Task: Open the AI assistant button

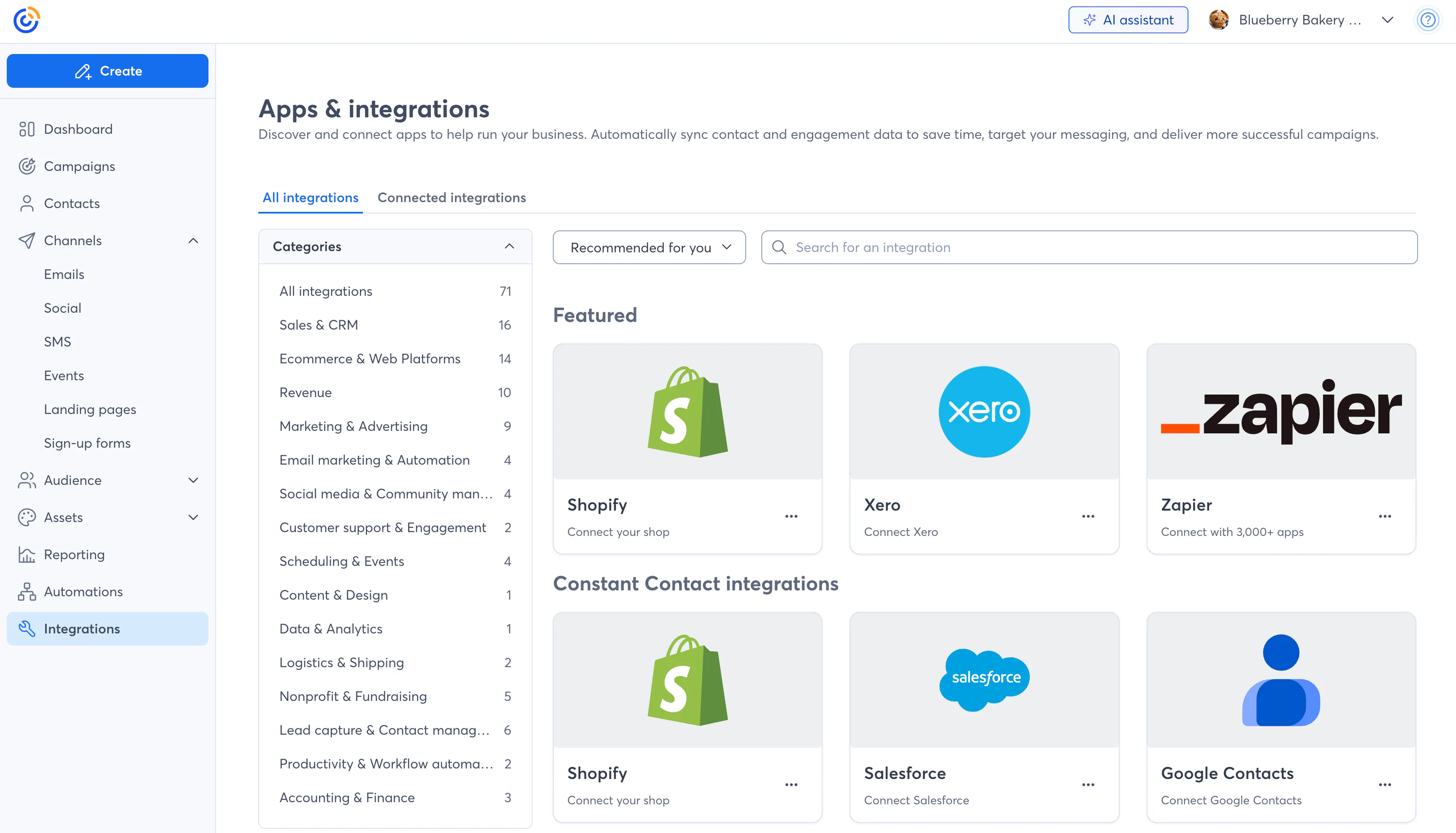Action: (x=1128, y=20)
